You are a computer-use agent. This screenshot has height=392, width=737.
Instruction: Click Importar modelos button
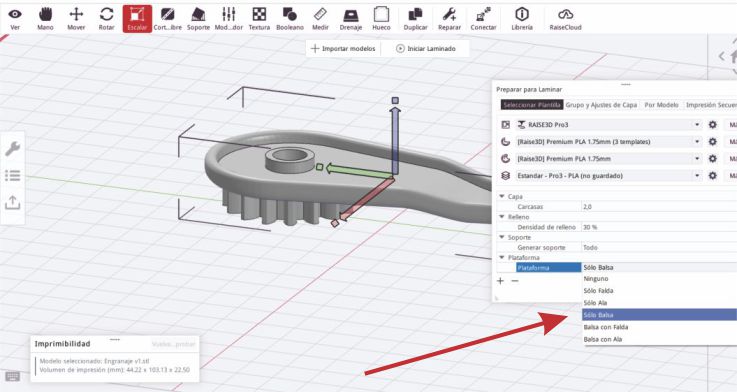pos(344,48)
